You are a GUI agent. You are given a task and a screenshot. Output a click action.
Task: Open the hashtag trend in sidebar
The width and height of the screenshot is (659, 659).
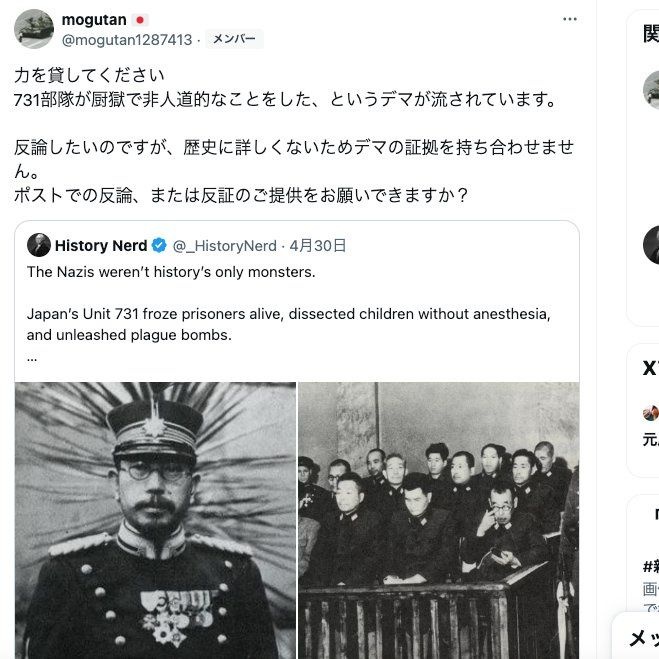[651, 567]
